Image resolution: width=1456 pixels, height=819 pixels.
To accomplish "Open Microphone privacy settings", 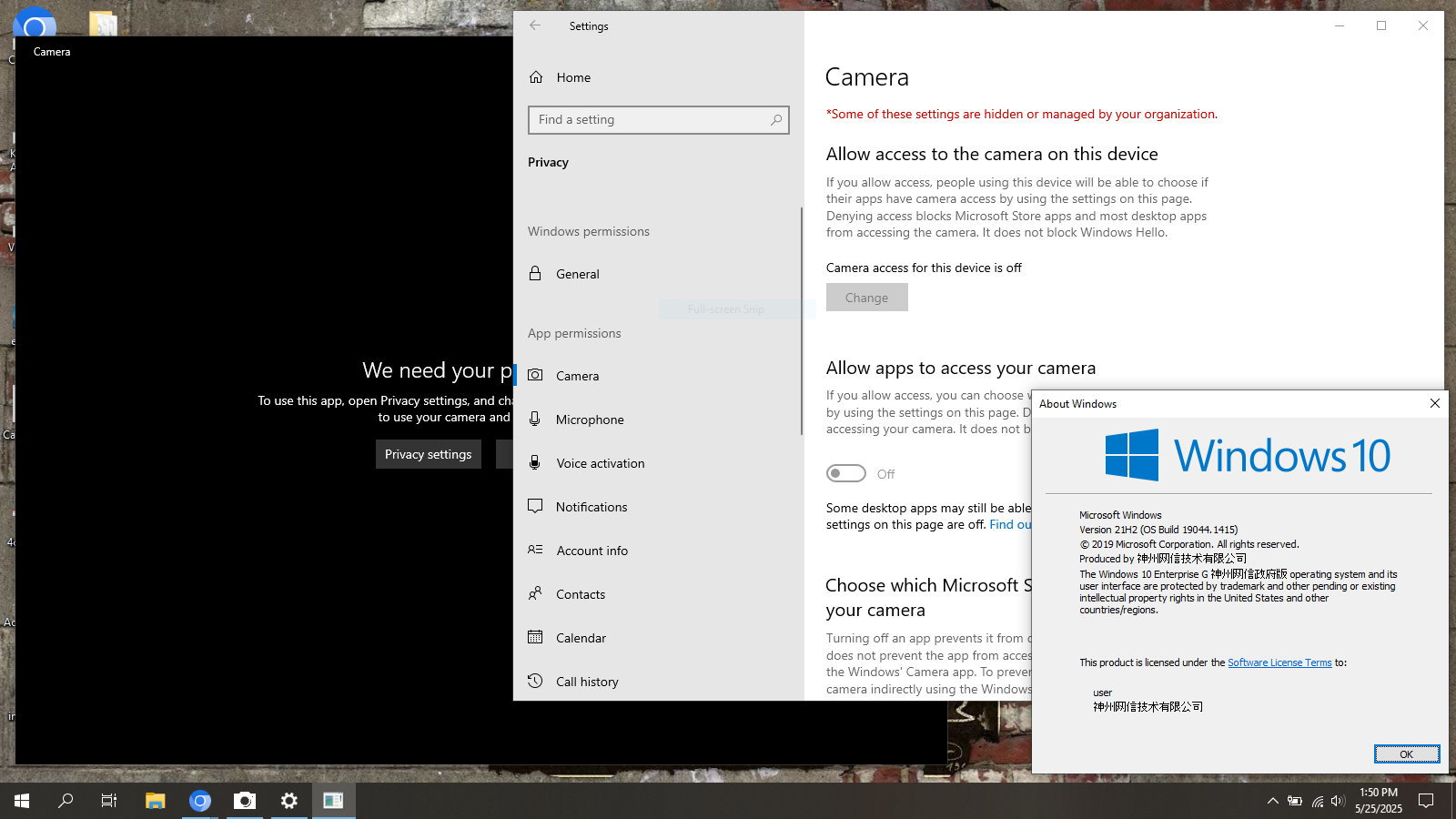I will (x=659, y=420).
